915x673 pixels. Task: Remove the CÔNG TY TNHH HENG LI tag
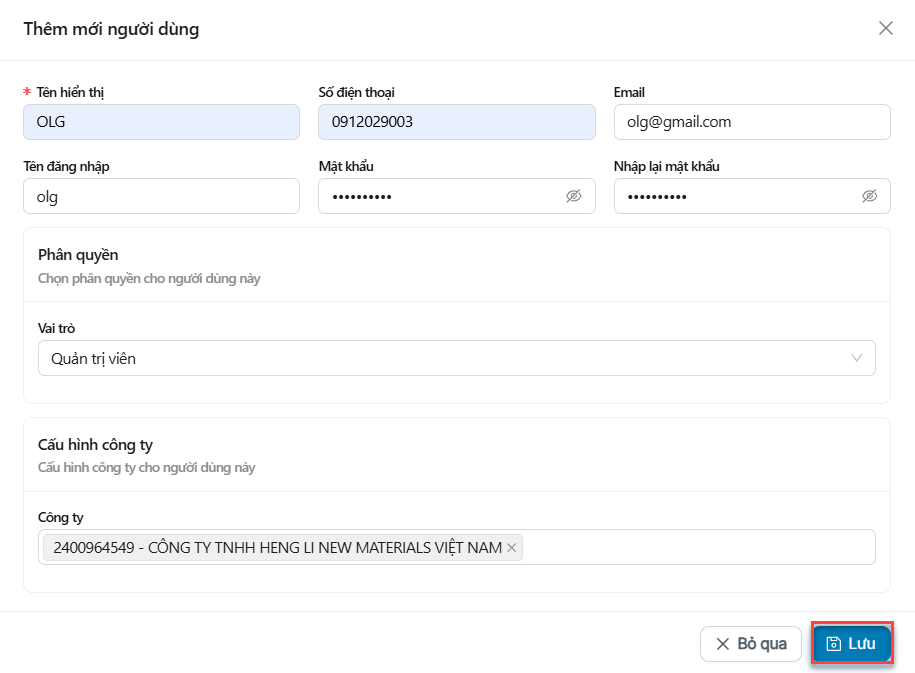click(512, 548)
